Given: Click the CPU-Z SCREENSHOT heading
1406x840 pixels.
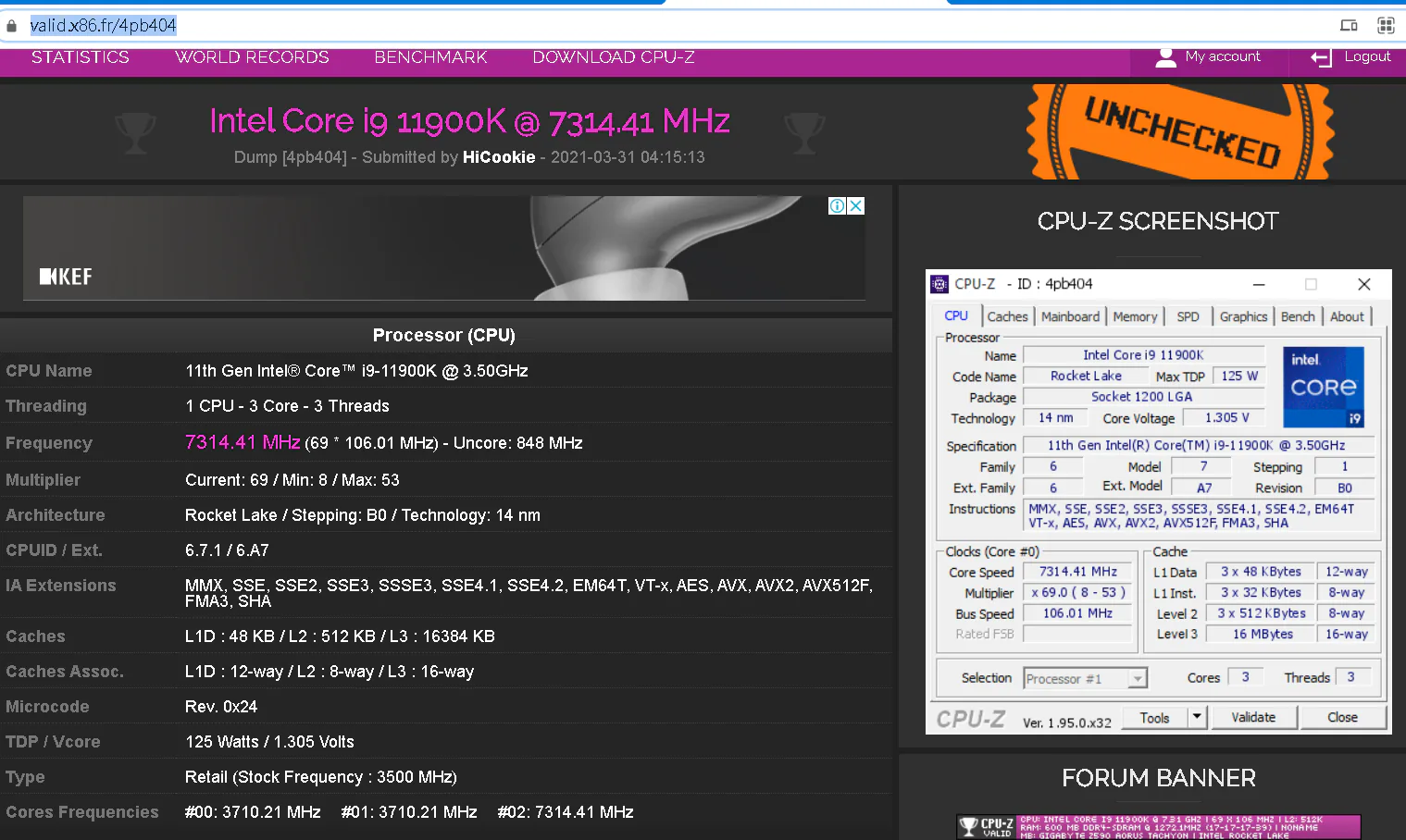Looking at the screenshot, I should coord(1158,221).
